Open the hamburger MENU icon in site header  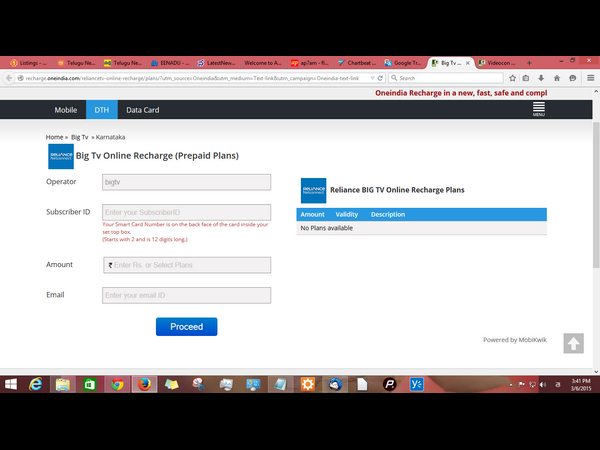tap(538, 108)
